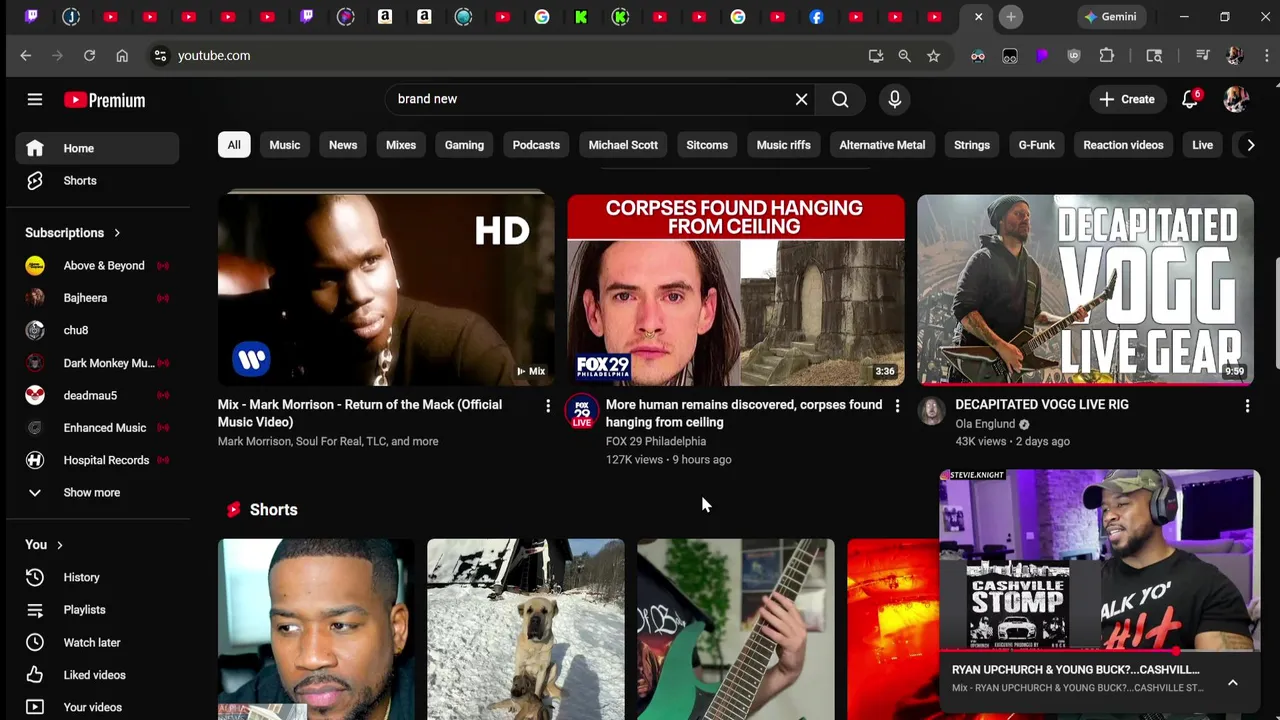Screen dimensions: 1280x720
Task: Open Hospital Records channel subscription
Action: (97, 460)
